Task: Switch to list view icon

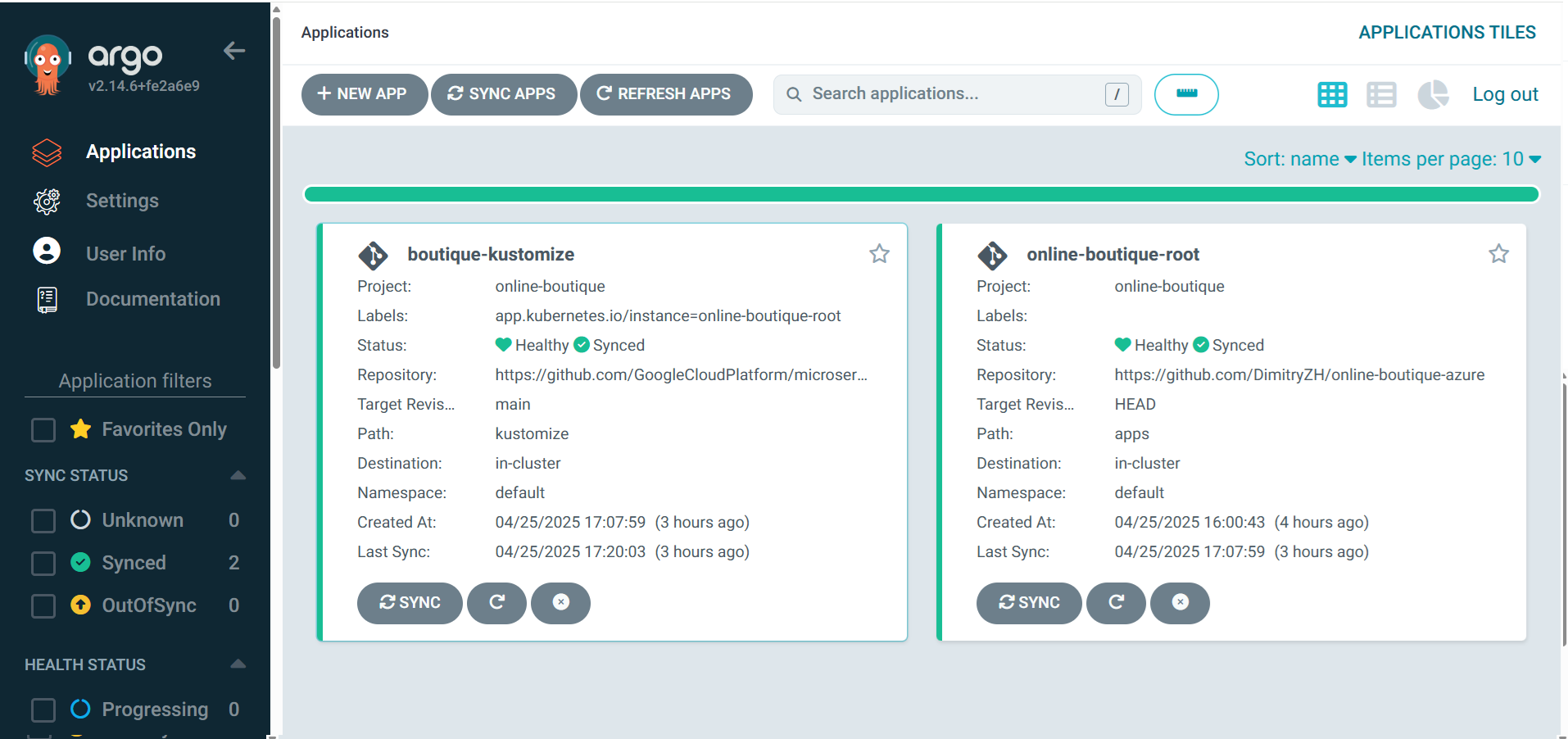Action: 1381,95
